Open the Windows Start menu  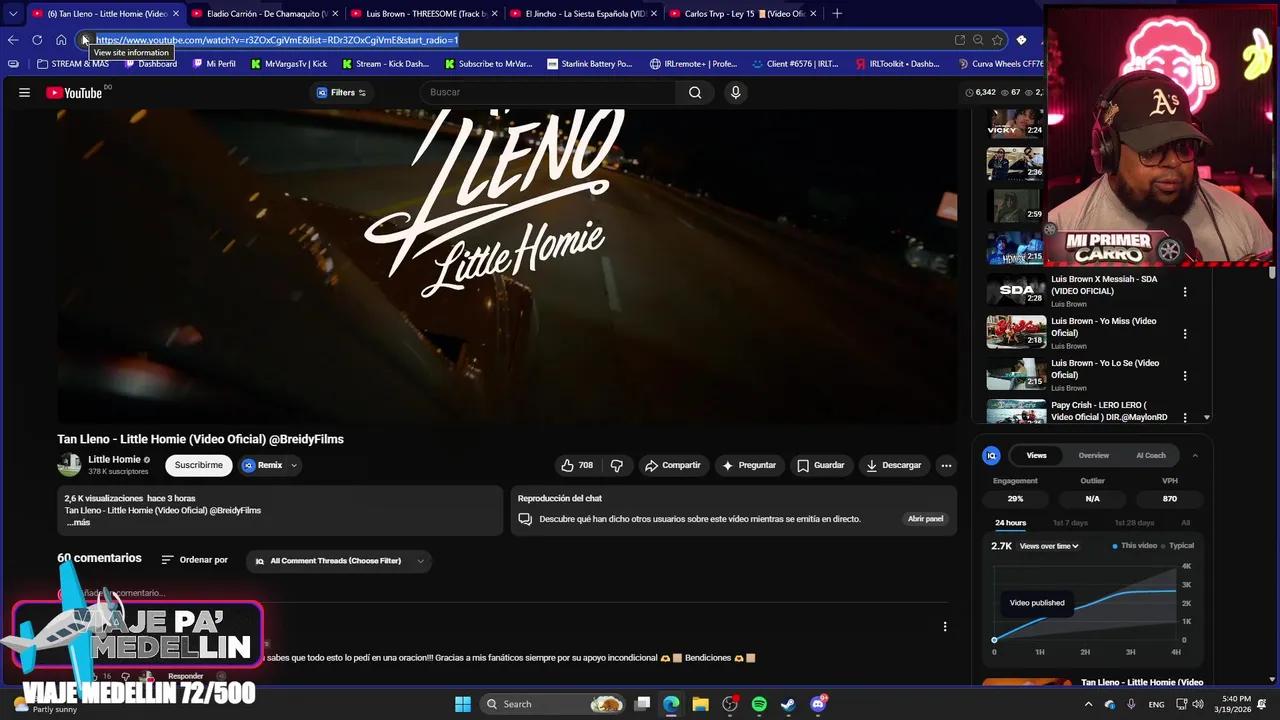click(x=463, y=704)
